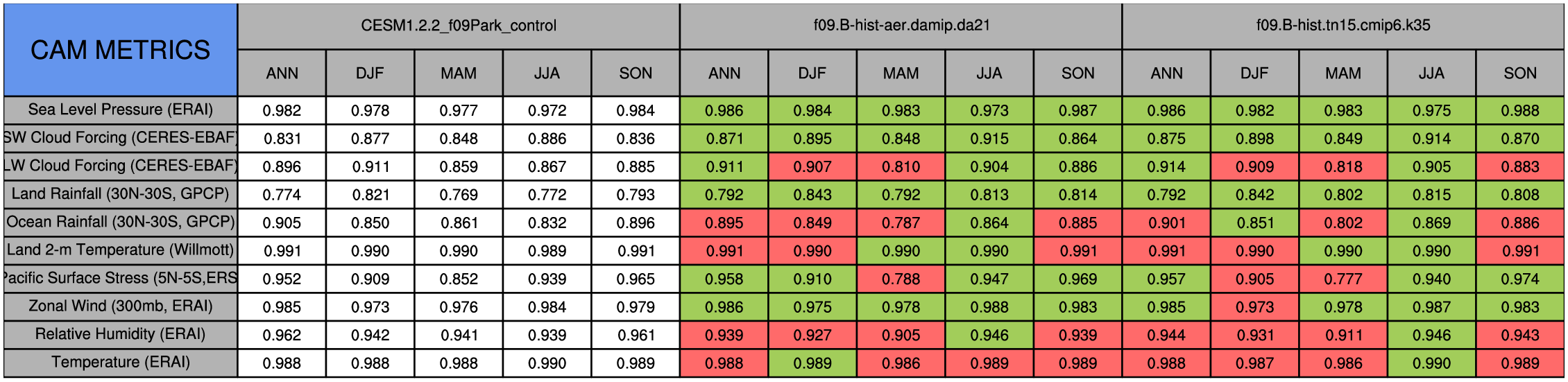1568x382 pixels.
Task: Click the red 0.787 Ocean Rainfall cell
Action: click(901, 223)
